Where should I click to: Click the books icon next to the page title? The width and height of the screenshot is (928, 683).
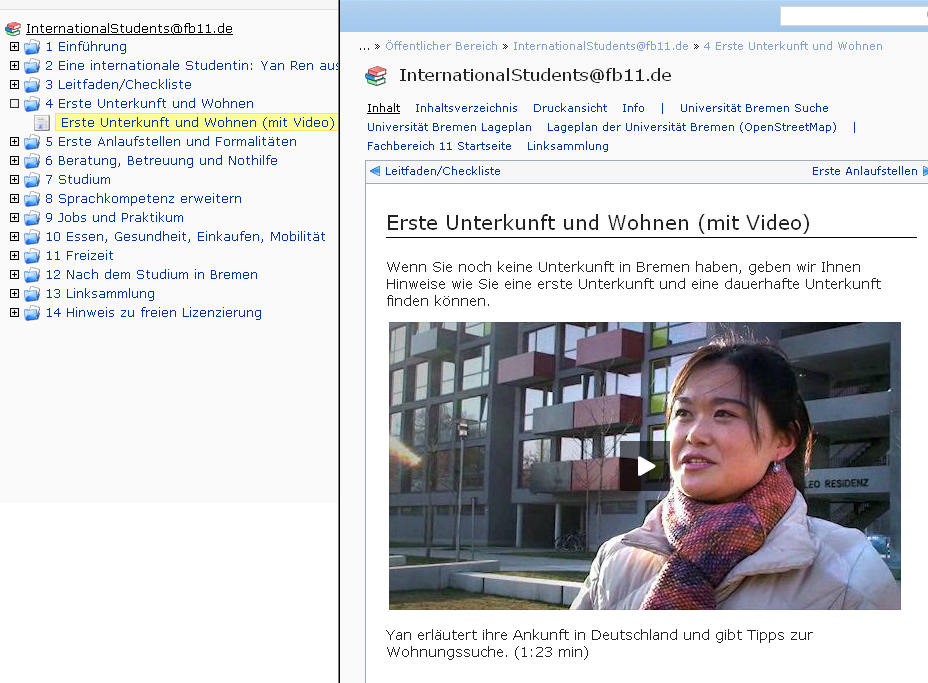click(x=376, y=76)
